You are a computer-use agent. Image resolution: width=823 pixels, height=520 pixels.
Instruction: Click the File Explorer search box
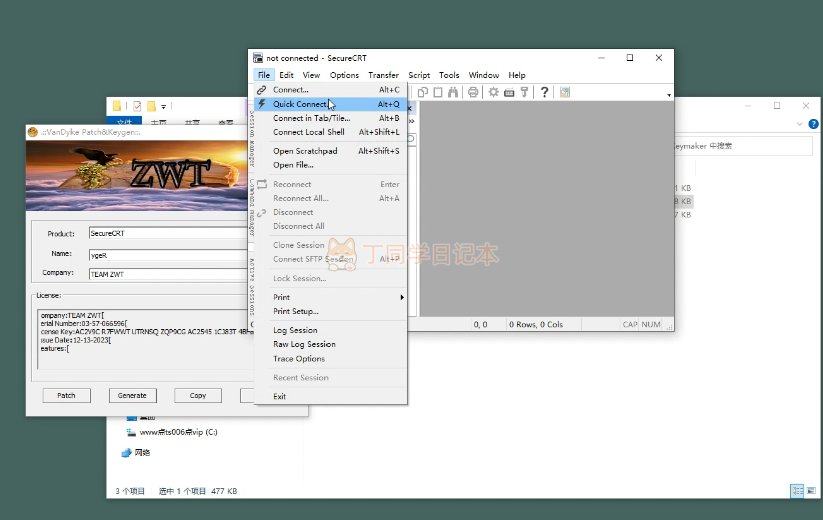(x=740, y=146)
